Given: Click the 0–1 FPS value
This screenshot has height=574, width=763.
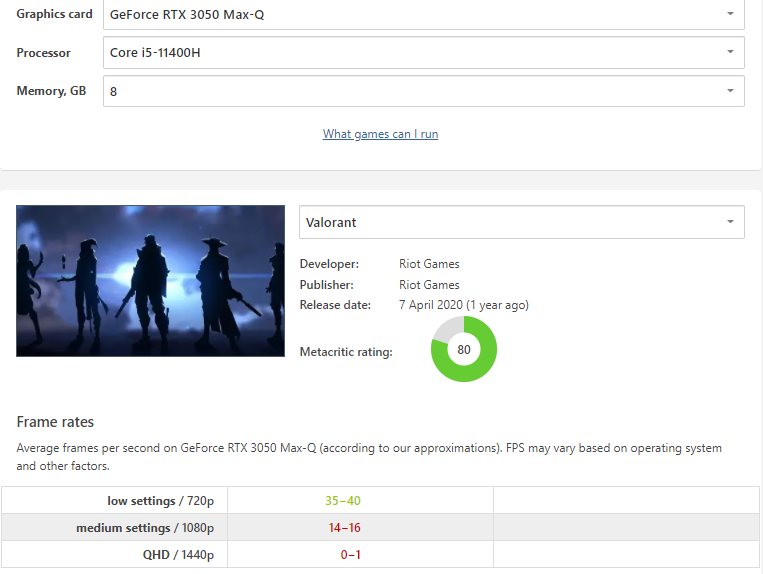Looking at the screenshot, I should [x=350, y=555].
